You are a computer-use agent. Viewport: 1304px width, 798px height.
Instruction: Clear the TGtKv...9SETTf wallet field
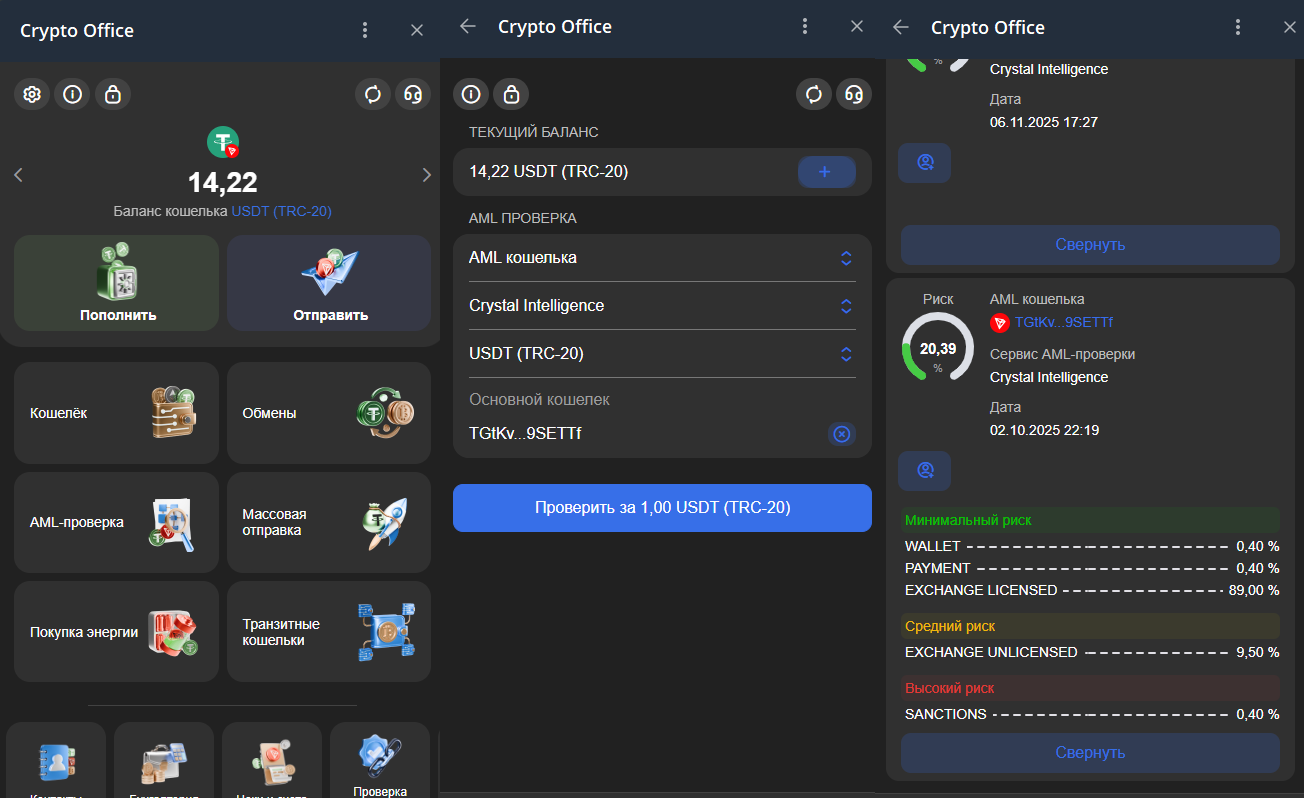(841, 434)
